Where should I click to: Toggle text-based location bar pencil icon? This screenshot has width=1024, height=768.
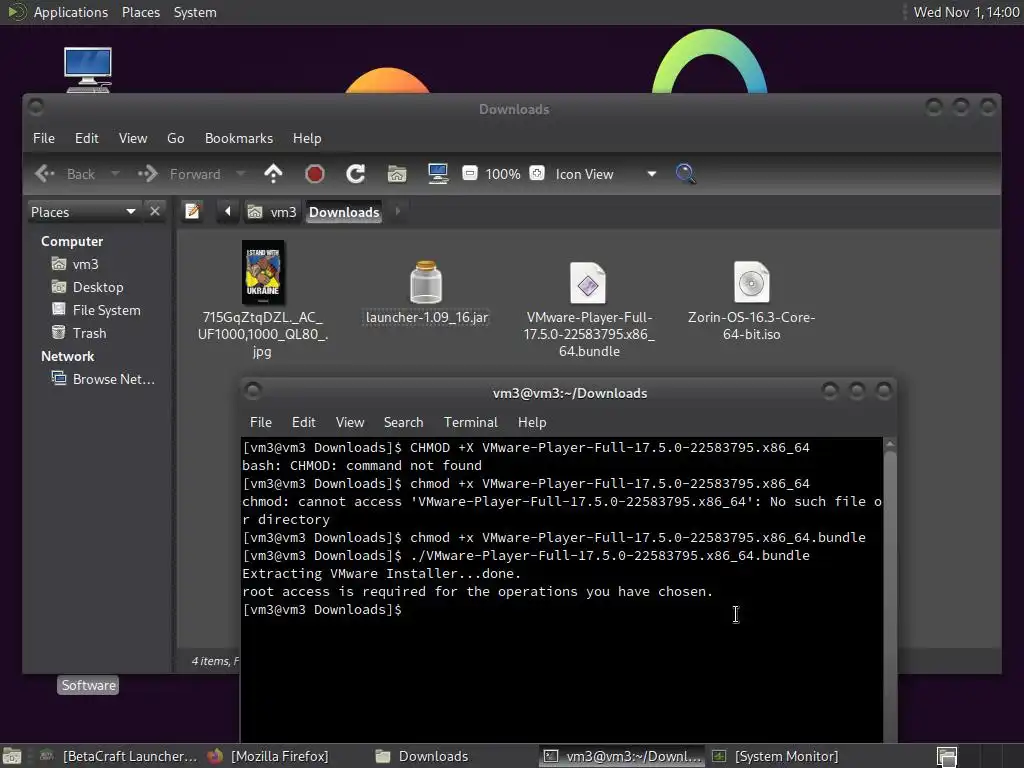pyautogui.click(x=193, y=212)
